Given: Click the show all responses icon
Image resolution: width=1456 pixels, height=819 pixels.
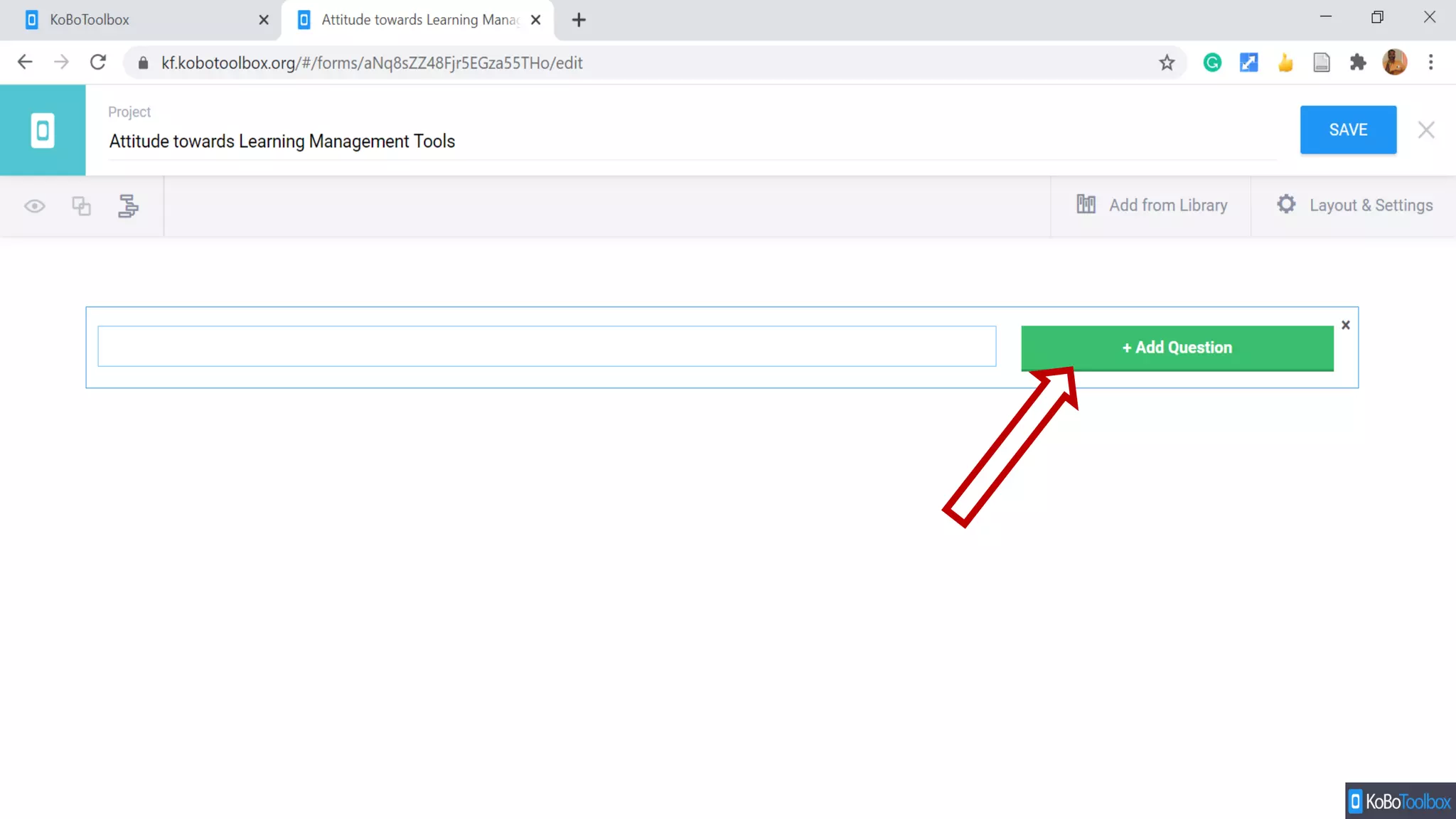Looking at the screenshot, I should 82,206.
